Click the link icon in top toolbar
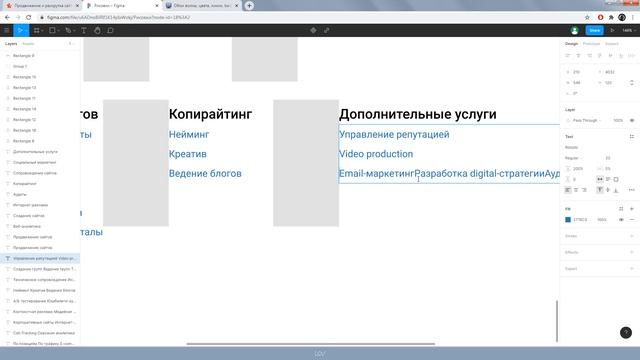The image size is (640, 360). coord(327,30)
